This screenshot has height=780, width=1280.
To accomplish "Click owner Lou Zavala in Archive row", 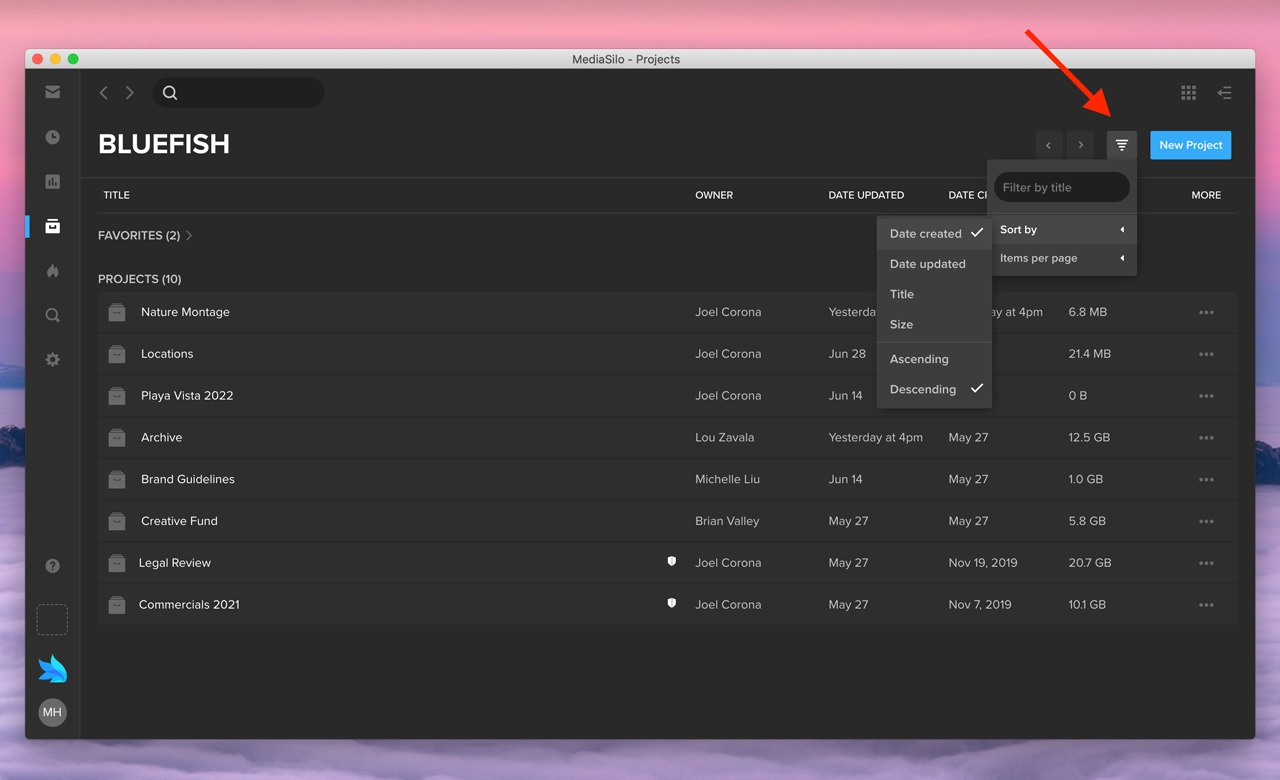I will click(x=725, y=438).
